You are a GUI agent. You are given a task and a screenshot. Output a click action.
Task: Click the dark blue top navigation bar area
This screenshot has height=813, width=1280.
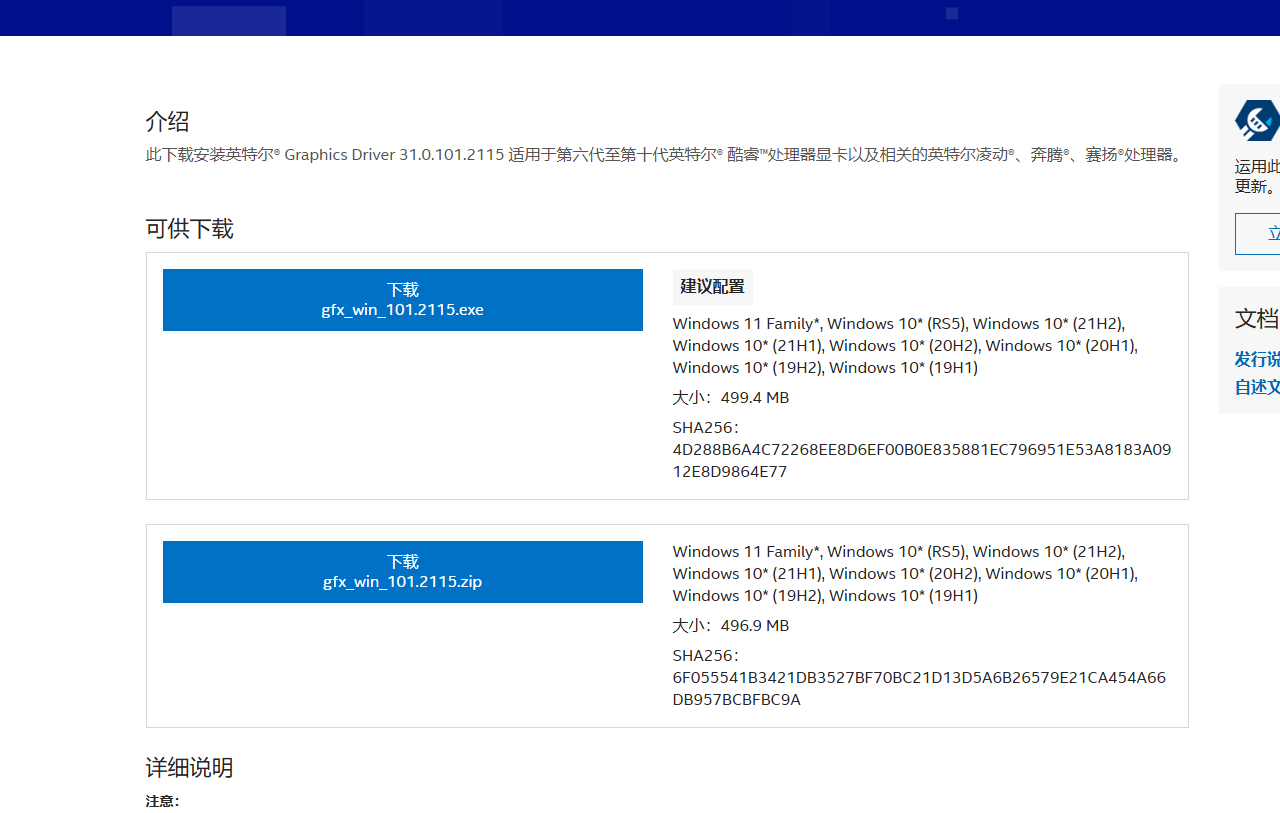click(x=640, y=18)
